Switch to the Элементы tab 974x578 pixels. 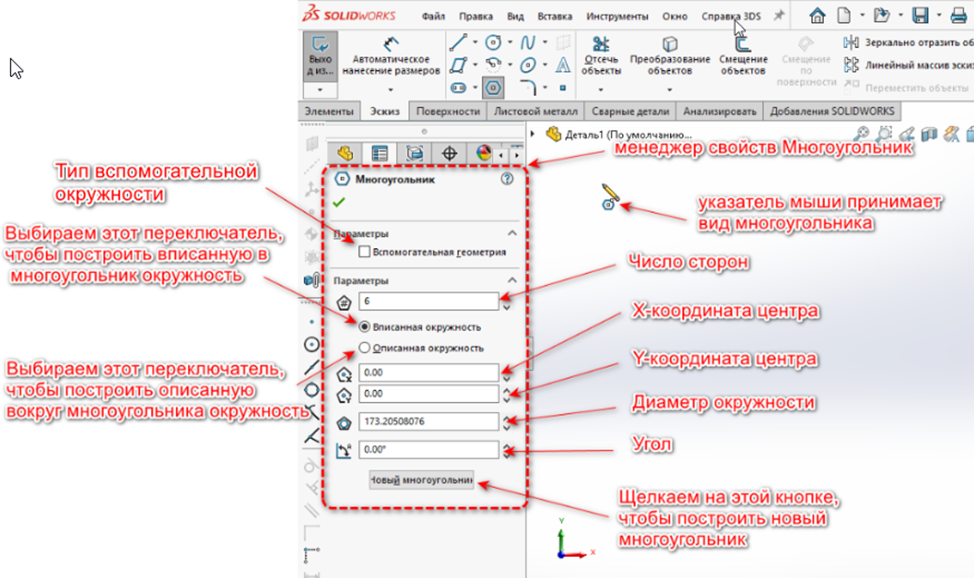(329, 111)
